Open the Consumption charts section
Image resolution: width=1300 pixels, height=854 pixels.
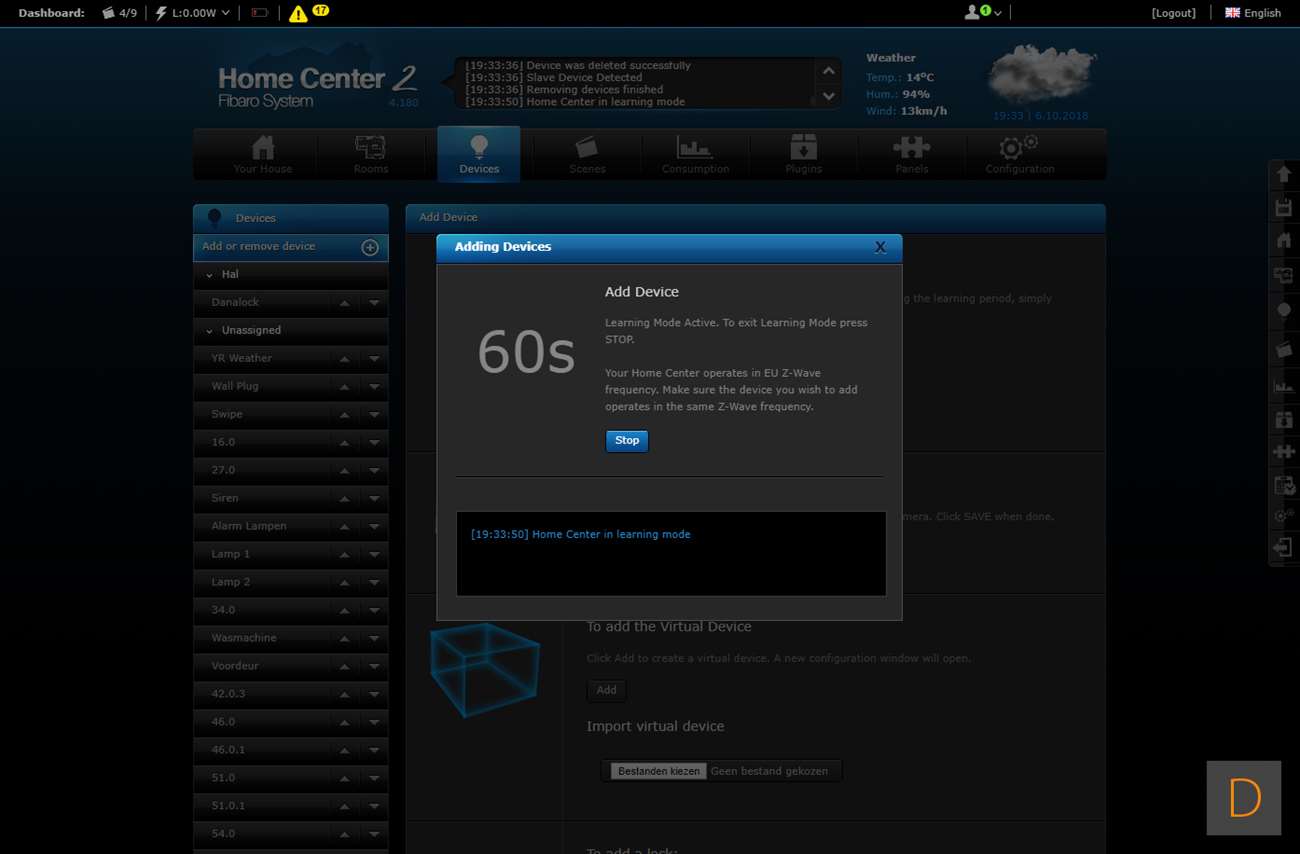(x=695, y=154)
